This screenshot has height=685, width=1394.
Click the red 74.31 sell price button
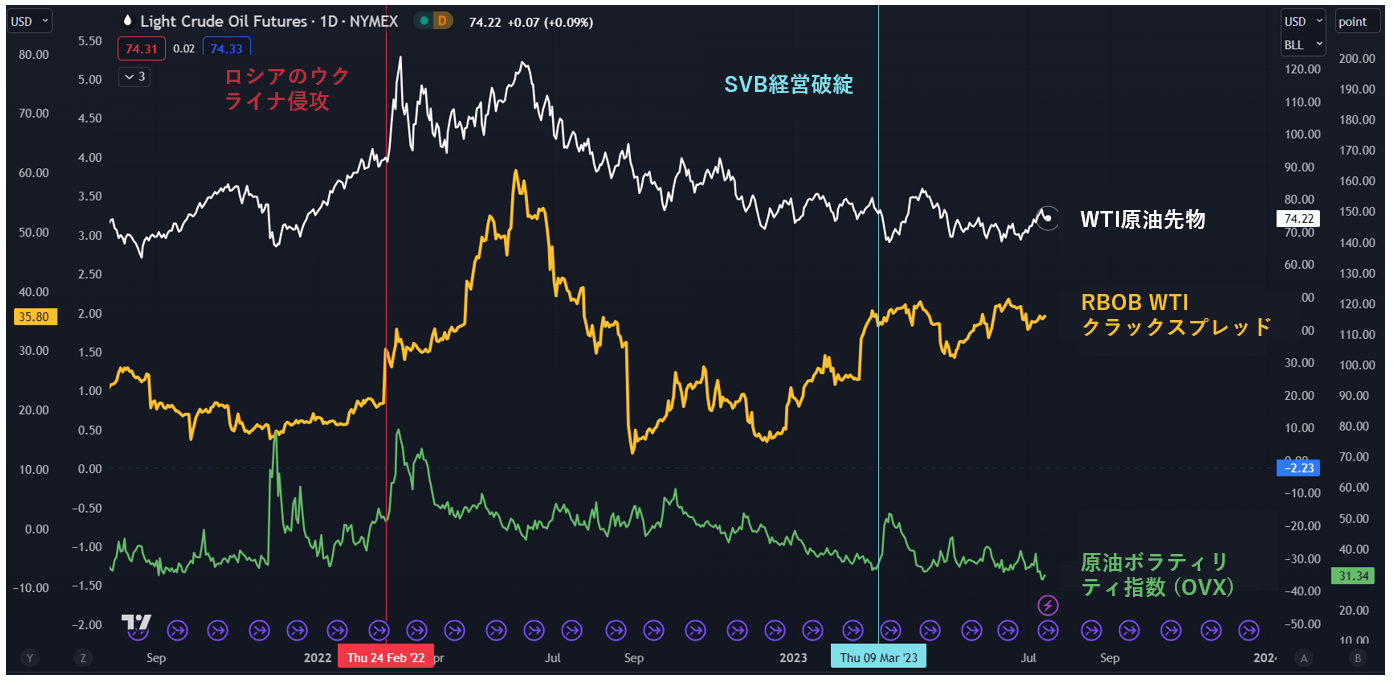point(141,47)
